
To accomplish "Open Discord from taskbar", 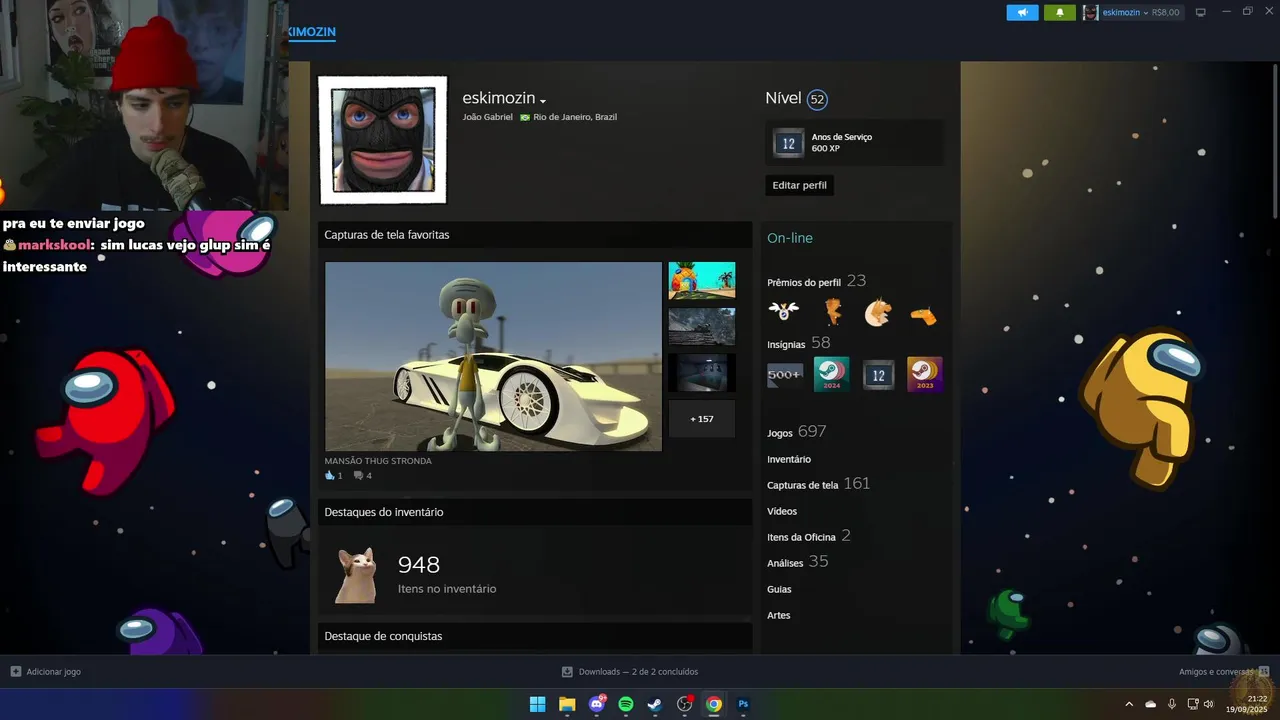I will coord(597,704).
